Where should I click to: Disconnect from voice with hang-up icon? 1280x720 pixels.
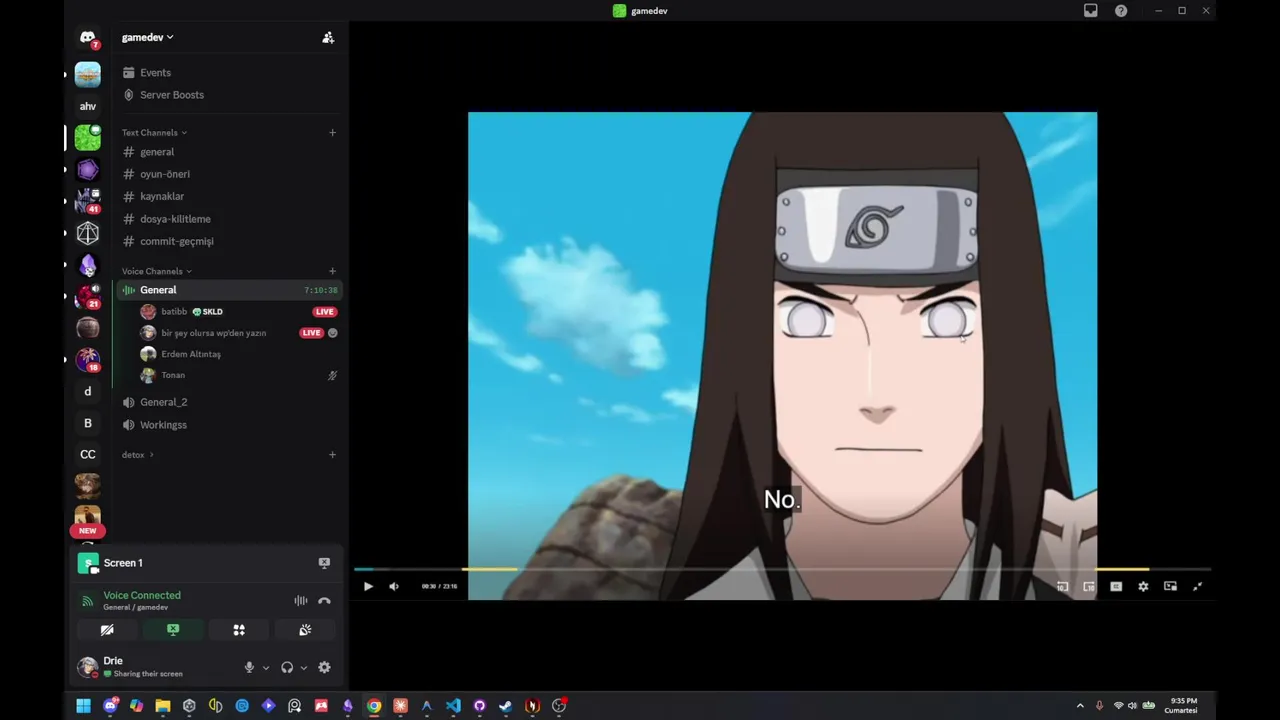324,600
